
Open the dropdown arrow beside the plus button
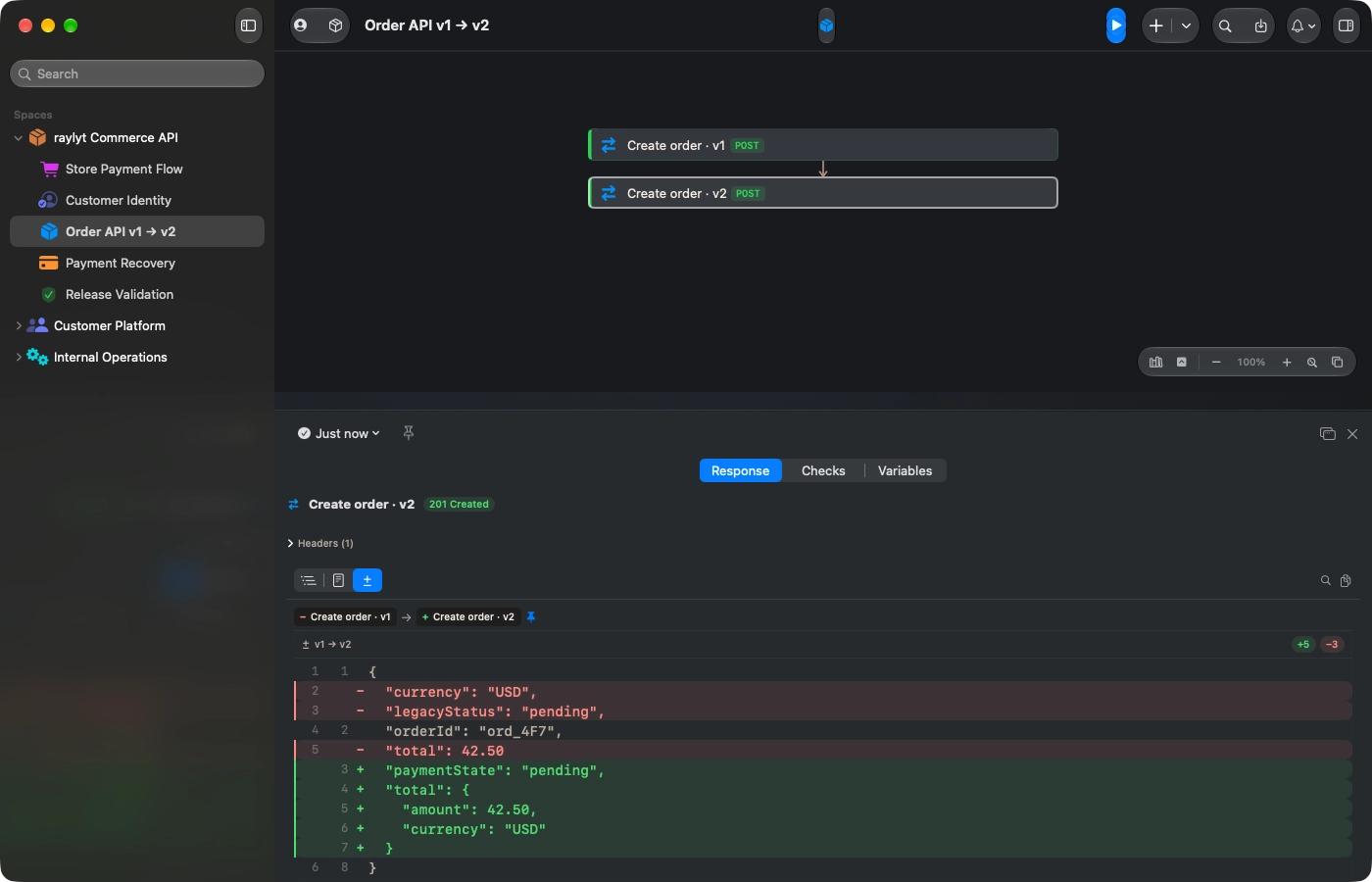[1186, 25]
